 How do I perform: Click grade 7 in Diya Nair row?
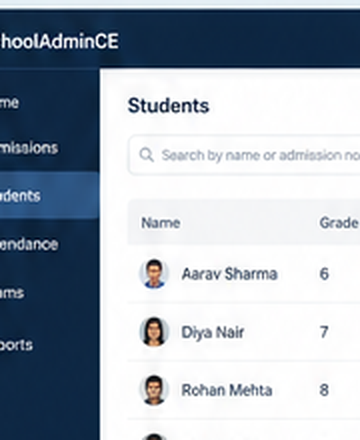[x=324, y=332]
